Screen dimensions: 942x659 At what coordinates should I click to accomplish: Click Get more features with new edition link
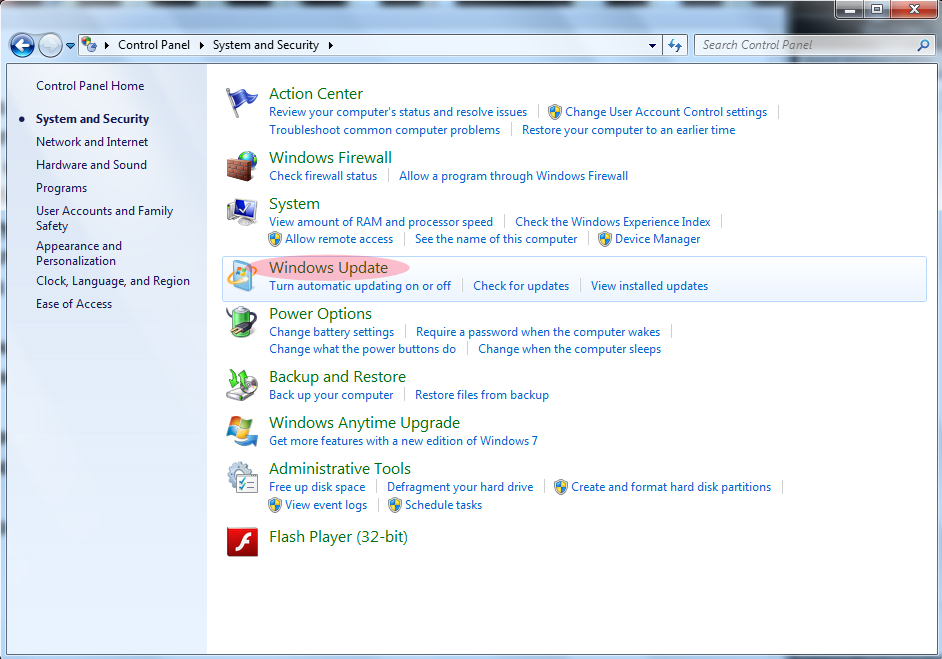tap(403, 441)
